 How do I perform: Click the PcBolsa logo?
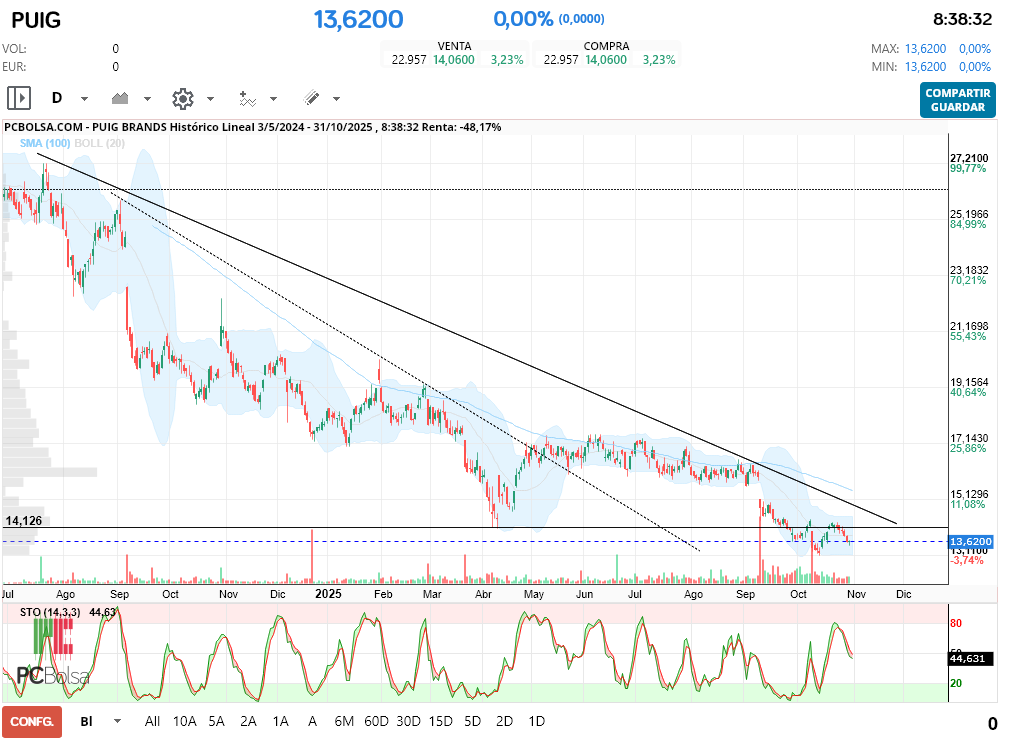[x=52, y=676]
